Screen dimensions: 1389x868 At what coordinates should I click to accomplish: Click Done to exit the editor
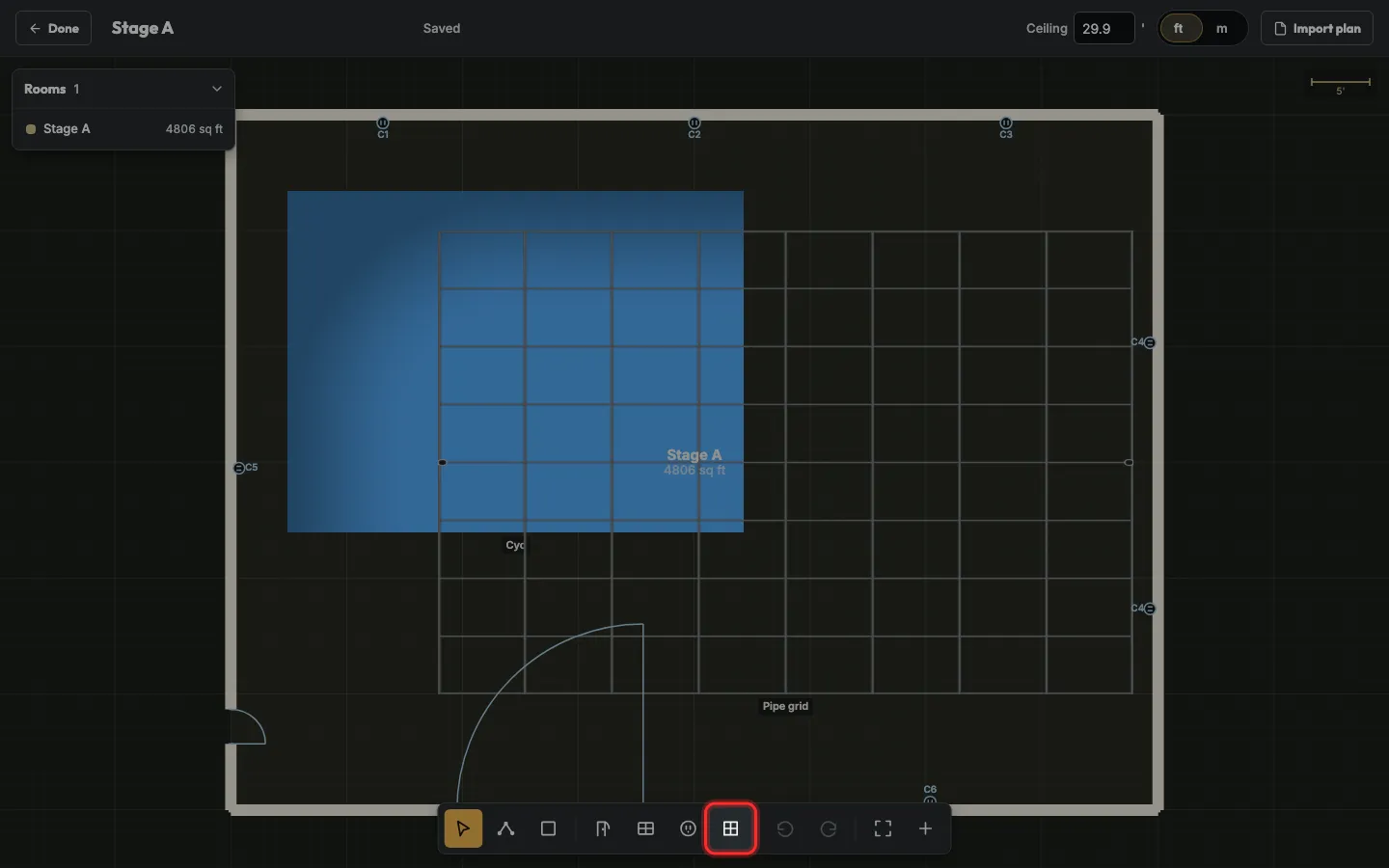[x=54, y=29]
